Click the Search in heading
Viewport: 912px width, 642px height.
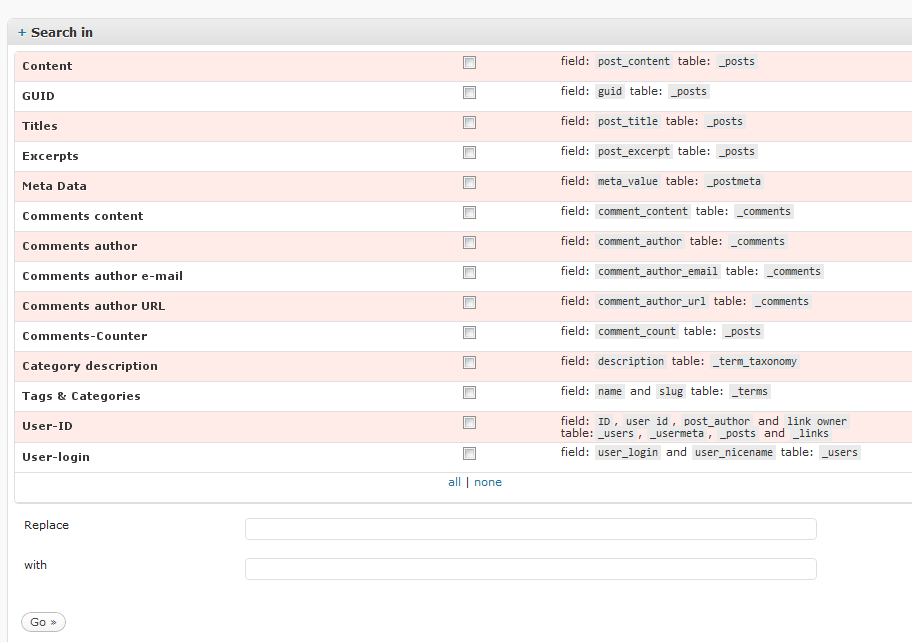pyautogui.click(x=62, y=33)
